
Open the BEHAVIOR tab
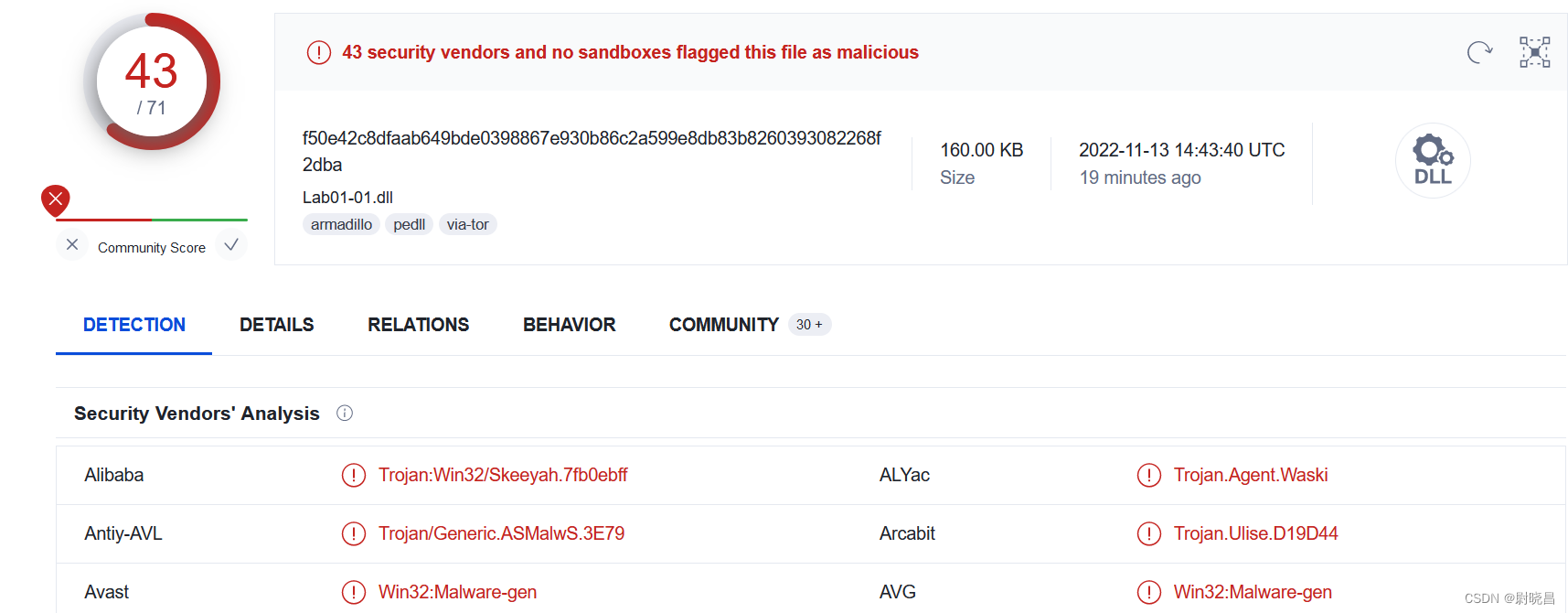[569, 325]
